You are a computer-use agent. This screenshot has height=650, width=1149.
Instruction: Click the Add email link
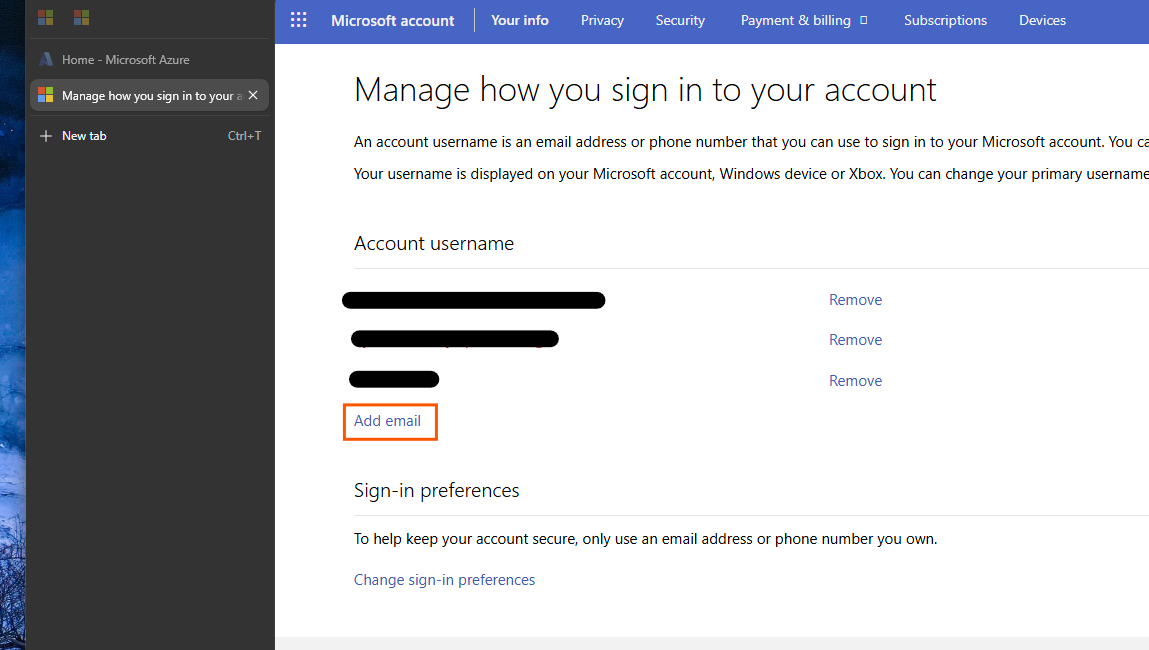[x=388, y=421]
